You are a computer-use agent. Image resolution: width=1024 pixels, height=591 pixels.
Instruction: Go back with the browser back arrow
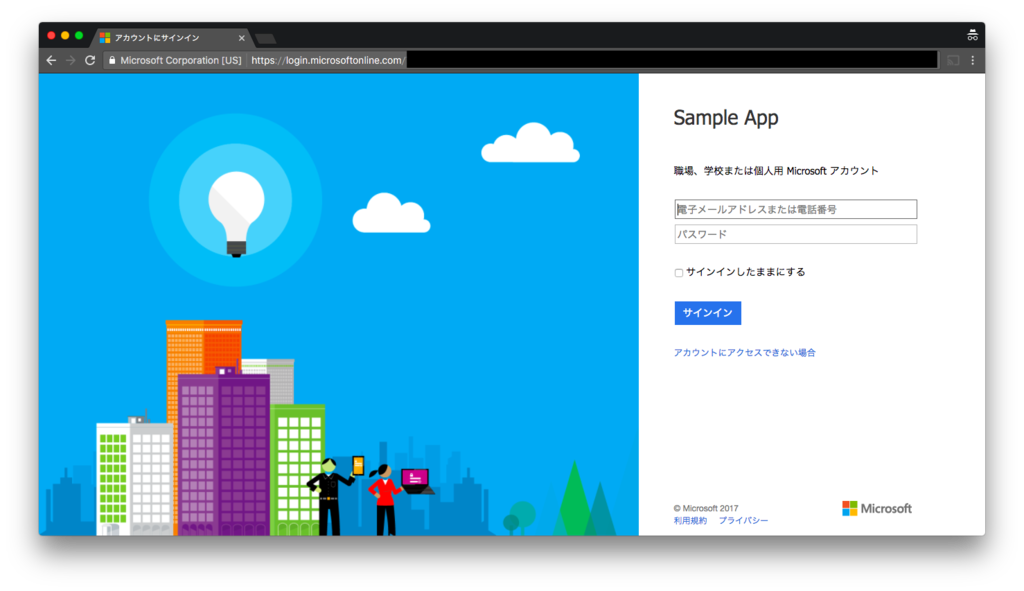coord(52,60)
